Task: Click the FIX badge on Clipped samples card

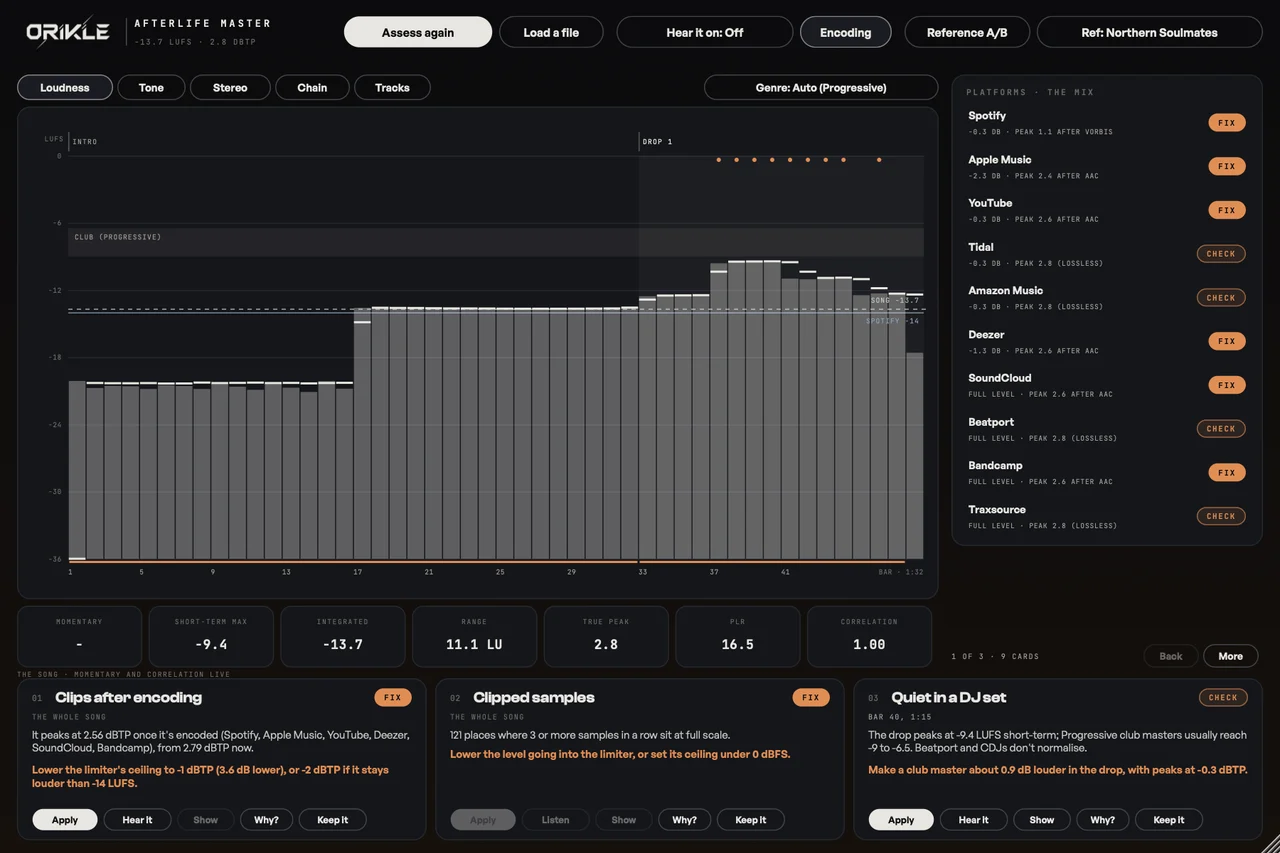Action: coord(811,698)
